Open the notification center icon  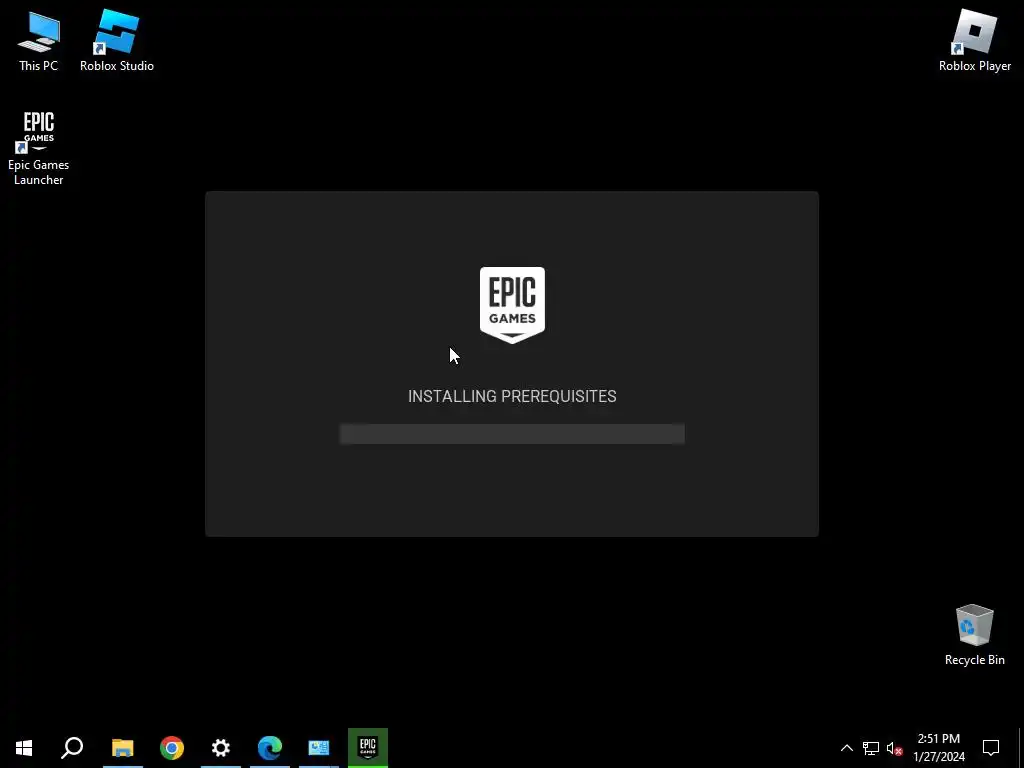click(x=991, y=748)
